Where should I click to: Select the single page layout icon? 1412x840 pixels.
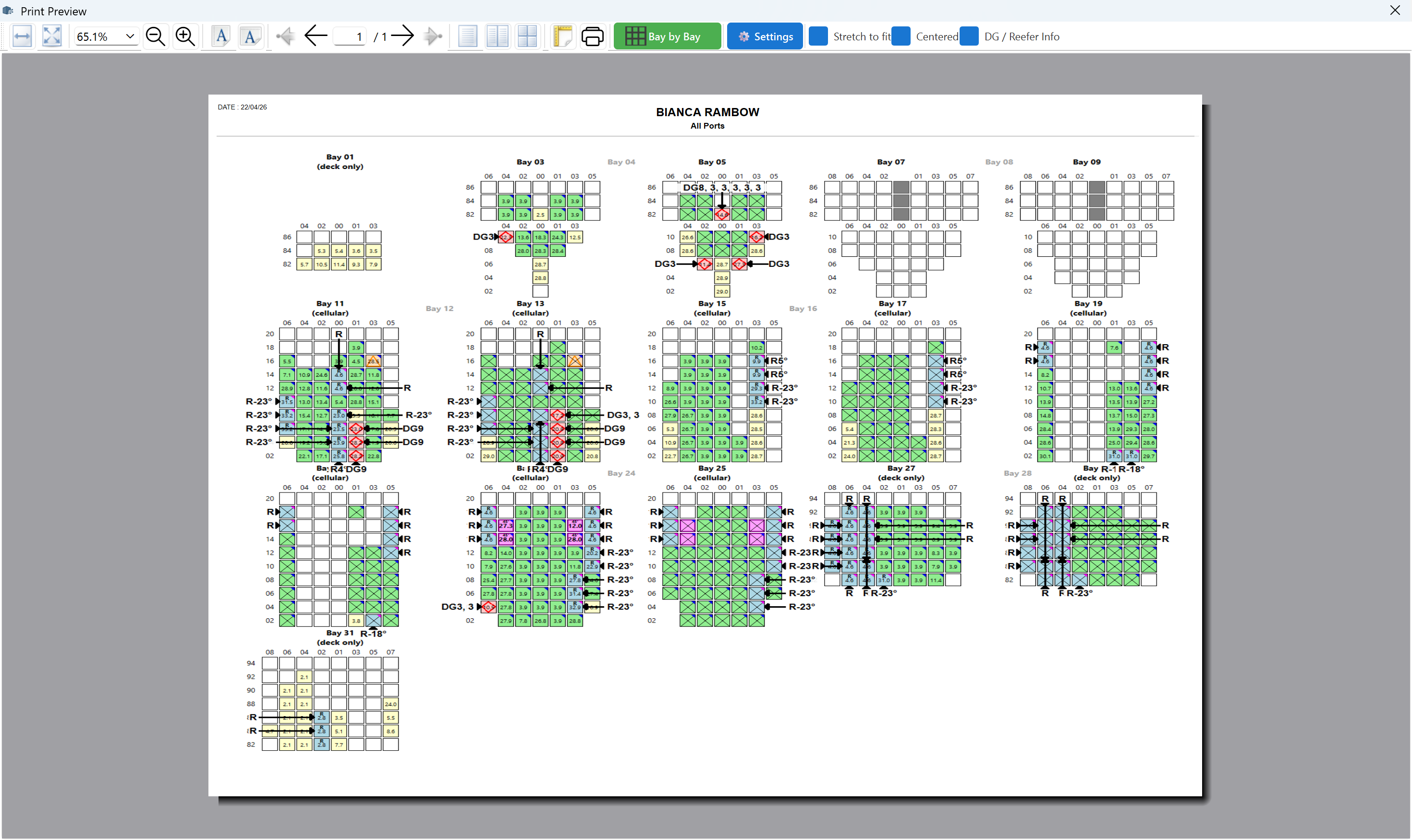[467, 36]
